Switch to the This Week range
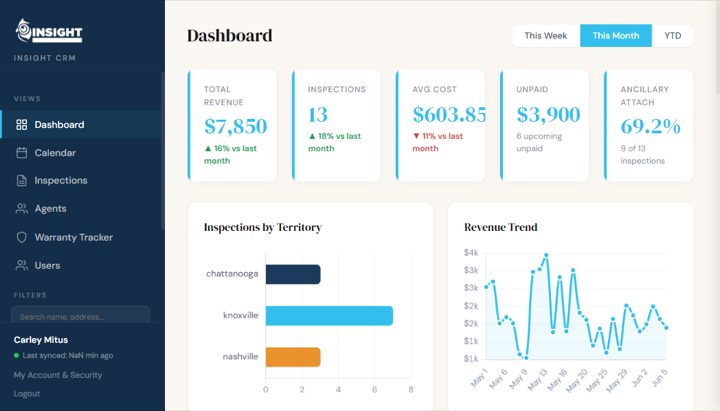Screen dimensions: 720x411 point(546,35)
